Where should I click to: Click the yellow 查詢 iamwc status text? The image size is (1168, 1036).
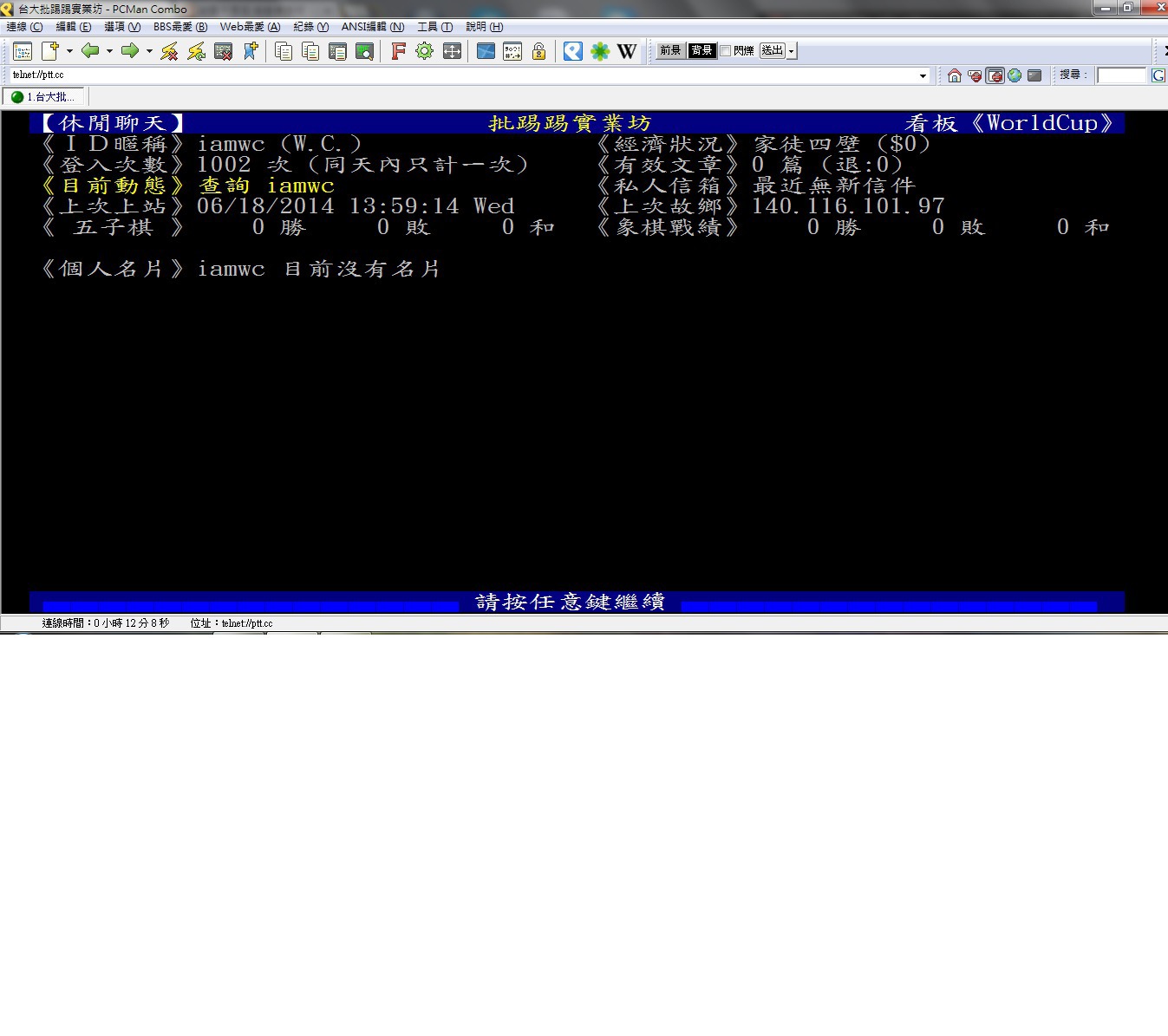pos(266,186)
